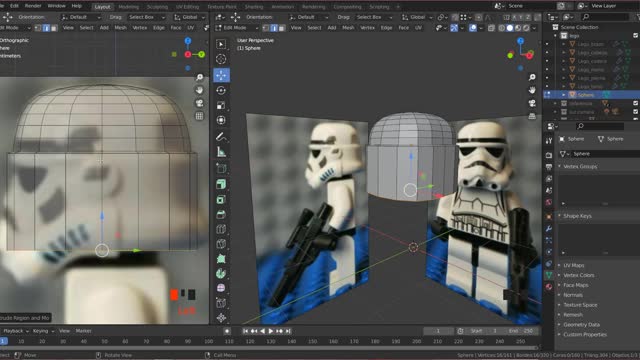The height and width of the screenshot is (360, 640).
Task: Open the Window menu
Action: (56, 6)
